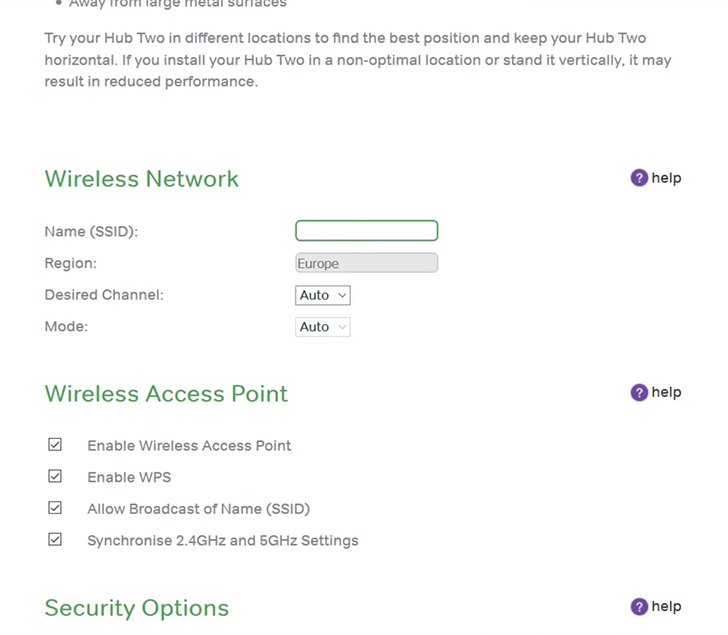The image size is (728, 635).
Task: Toggle Allow Broadcast of Name (SSID) checkbox
Action: (x=55, y=508)
